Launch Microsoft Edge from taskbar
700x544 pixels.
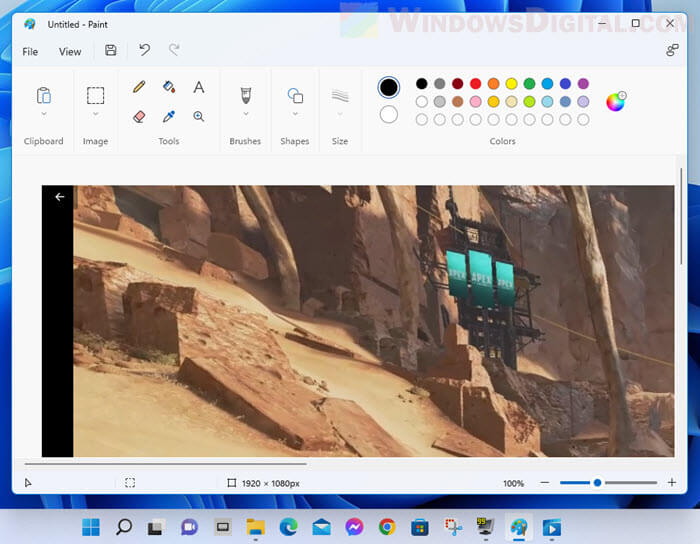coord(288,527)
